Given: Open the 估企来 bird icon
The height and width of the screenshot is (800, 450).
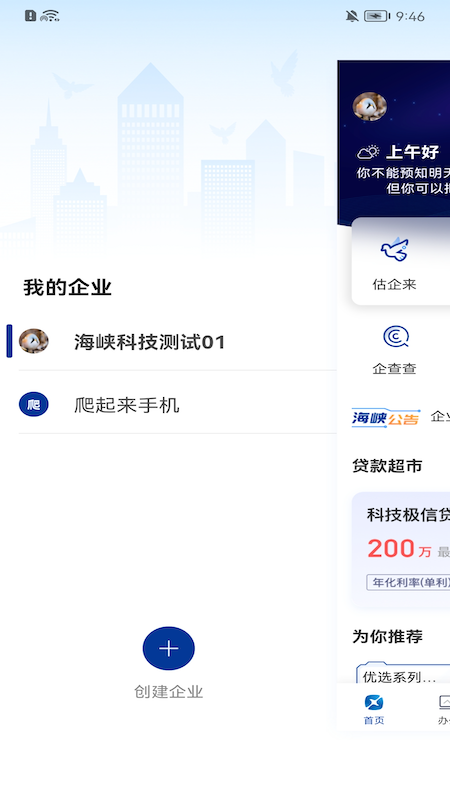Looking at the screenshot, I should click(x=394, y=250).
